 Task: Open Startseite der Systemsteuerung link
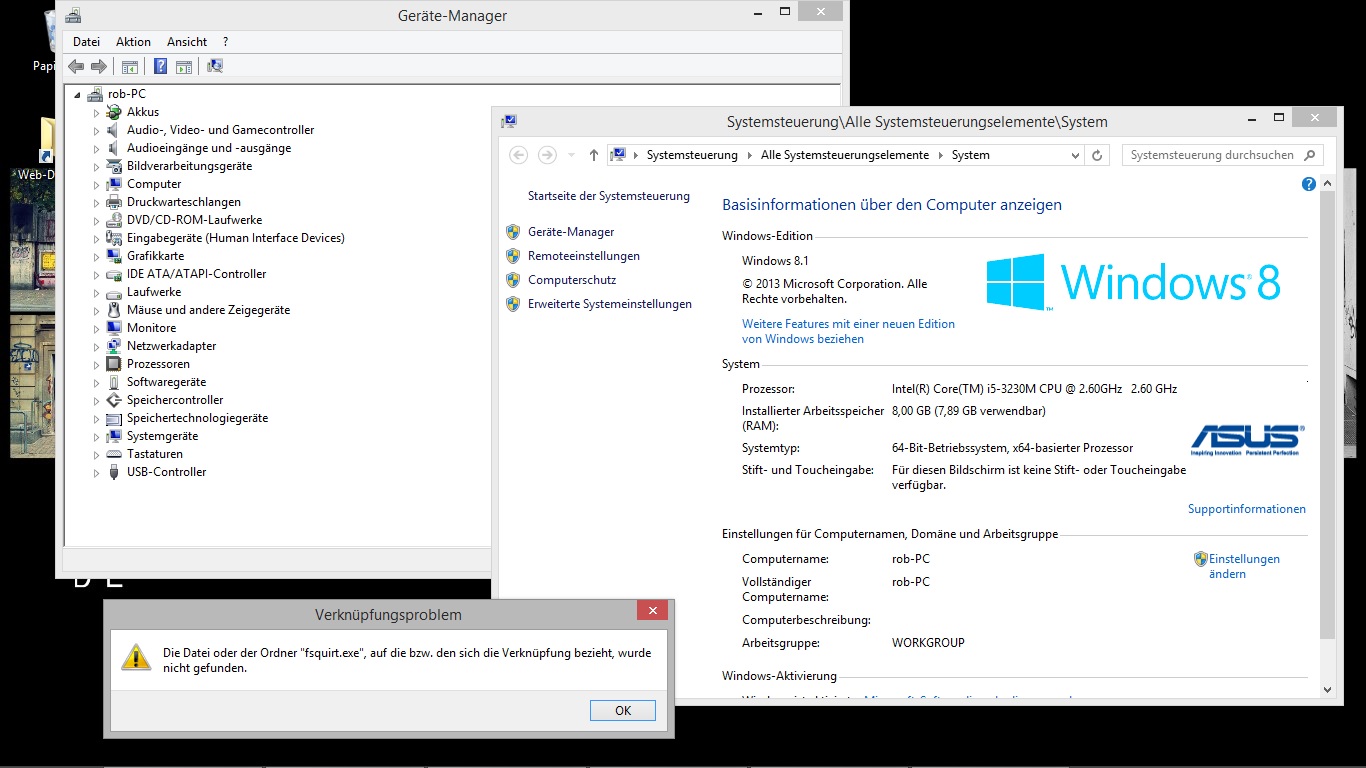tap(609, 196)
